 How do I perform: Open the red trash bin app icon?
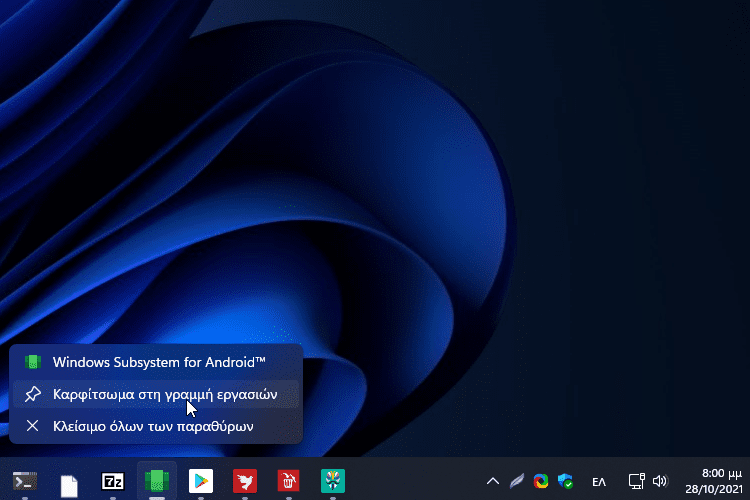tap(288, 481)
